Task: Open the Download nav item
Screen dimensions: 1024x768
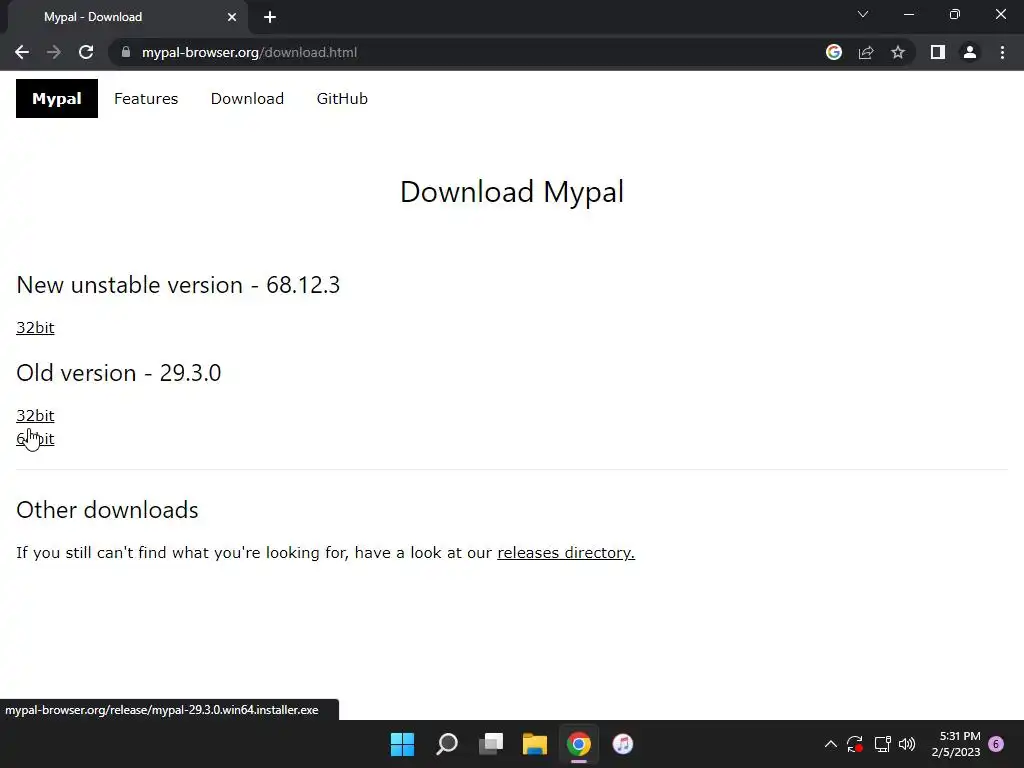Action: (x=247, y=99)
